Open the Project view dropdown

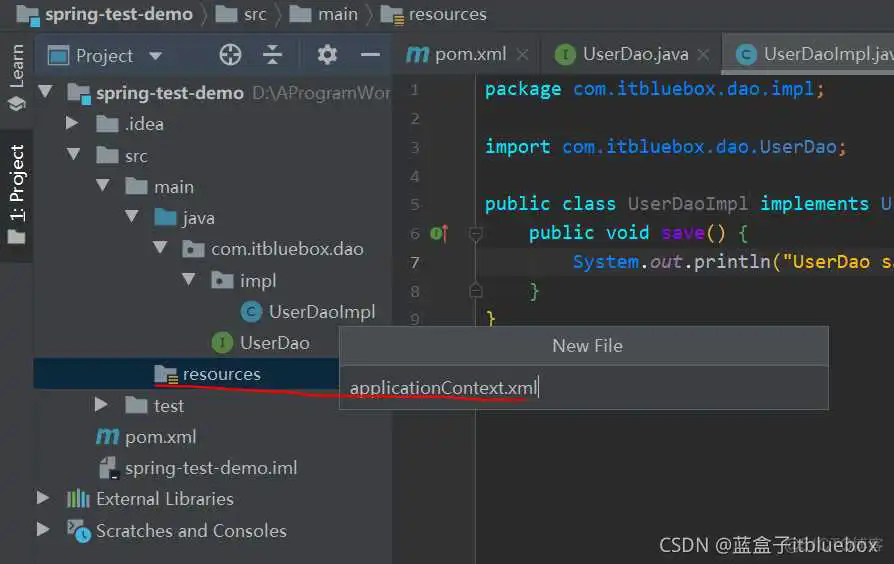[x=155, y=56]
